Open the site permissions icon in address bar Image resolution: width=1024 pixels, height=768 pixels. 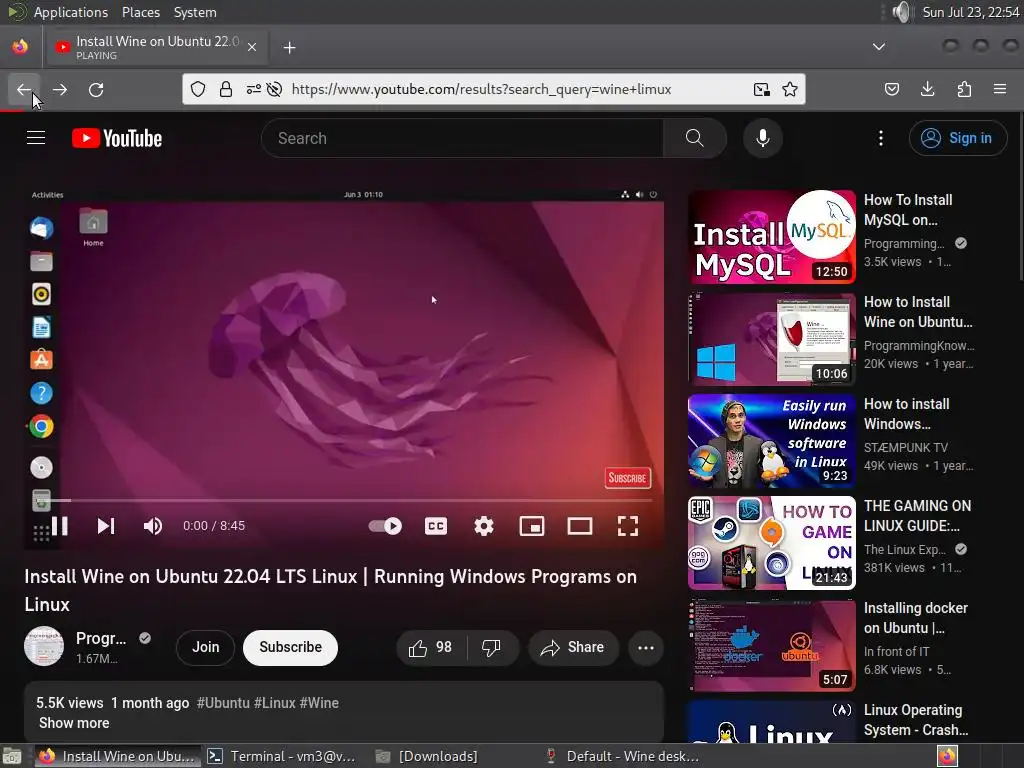(253, 89)
